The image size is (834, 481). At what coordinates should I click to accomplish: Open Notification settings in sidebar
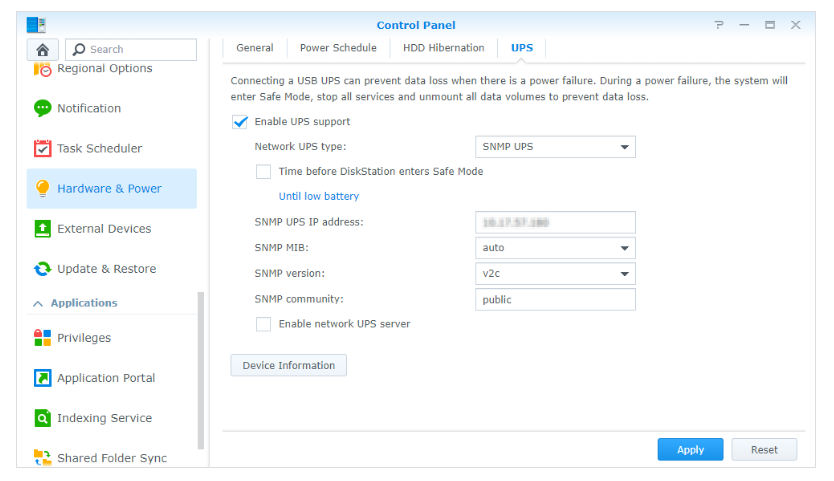click(x=112, y=109)
